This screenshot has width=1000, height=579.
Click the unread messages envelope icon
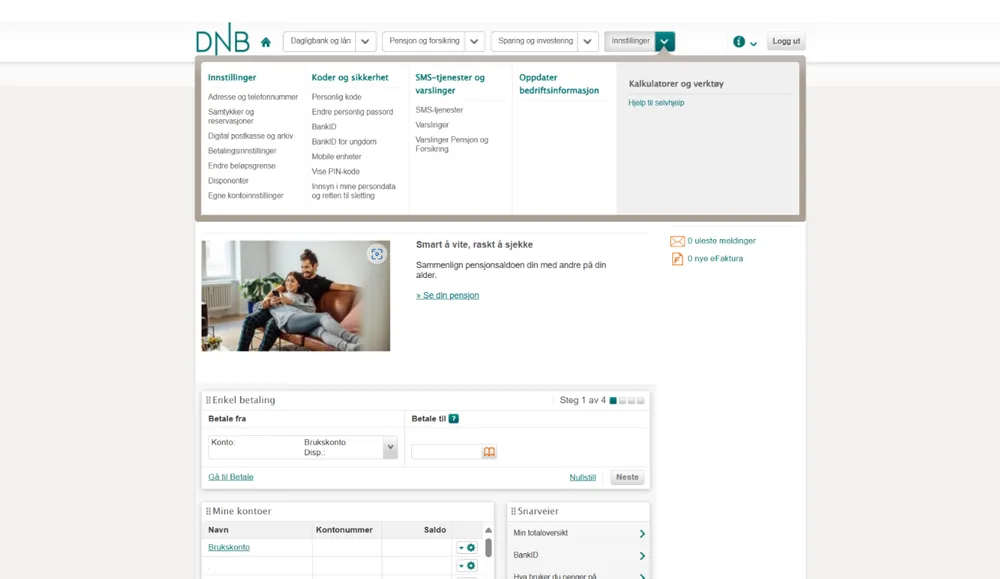coord(677,241)
